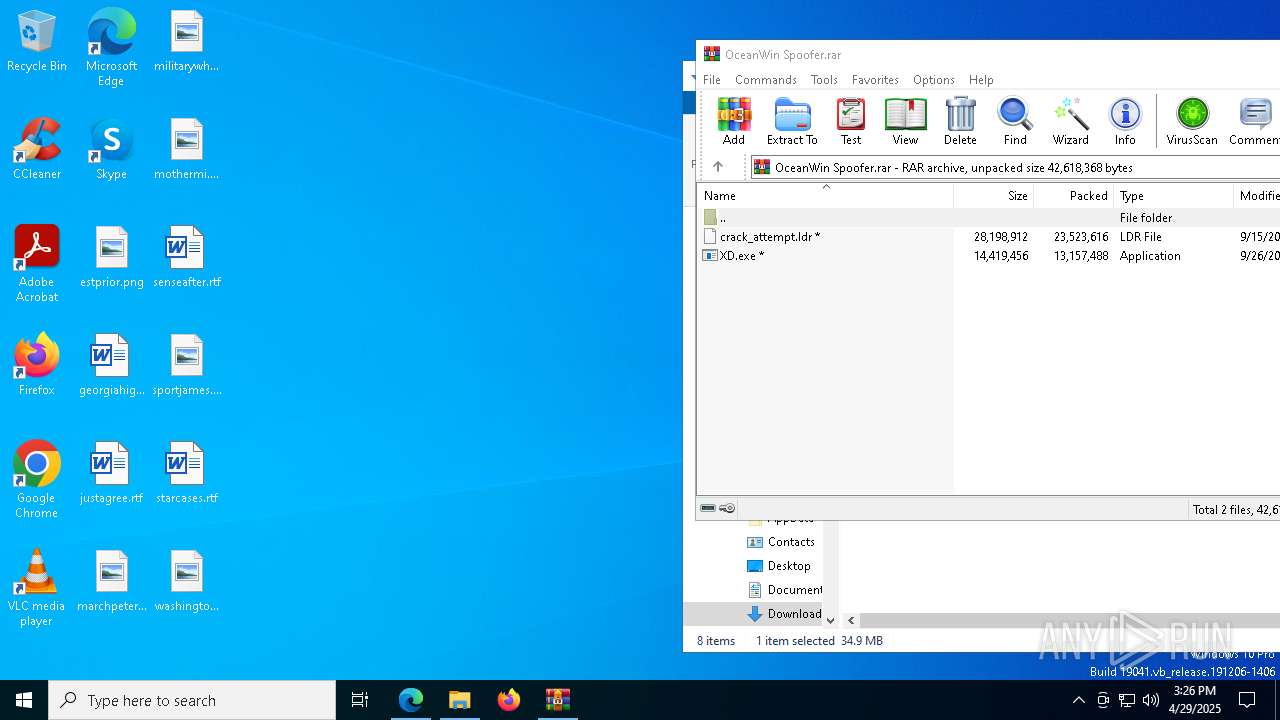
Task: Open Task View from the taskbar
Action: coord(360,700)
